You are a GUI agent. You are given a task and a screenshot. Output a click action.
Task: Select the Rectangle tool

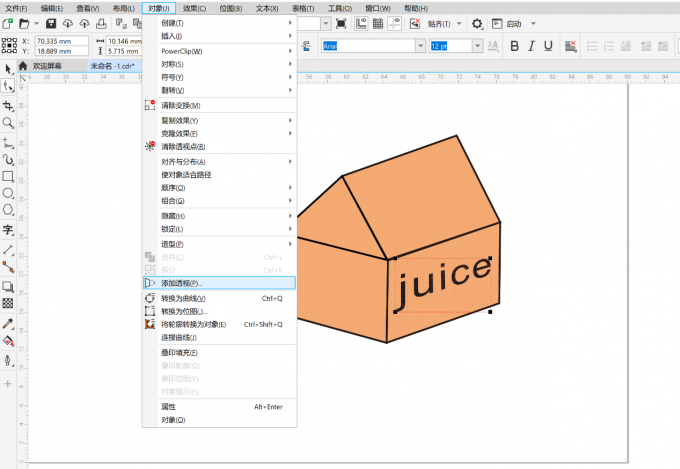coord(8,176)
